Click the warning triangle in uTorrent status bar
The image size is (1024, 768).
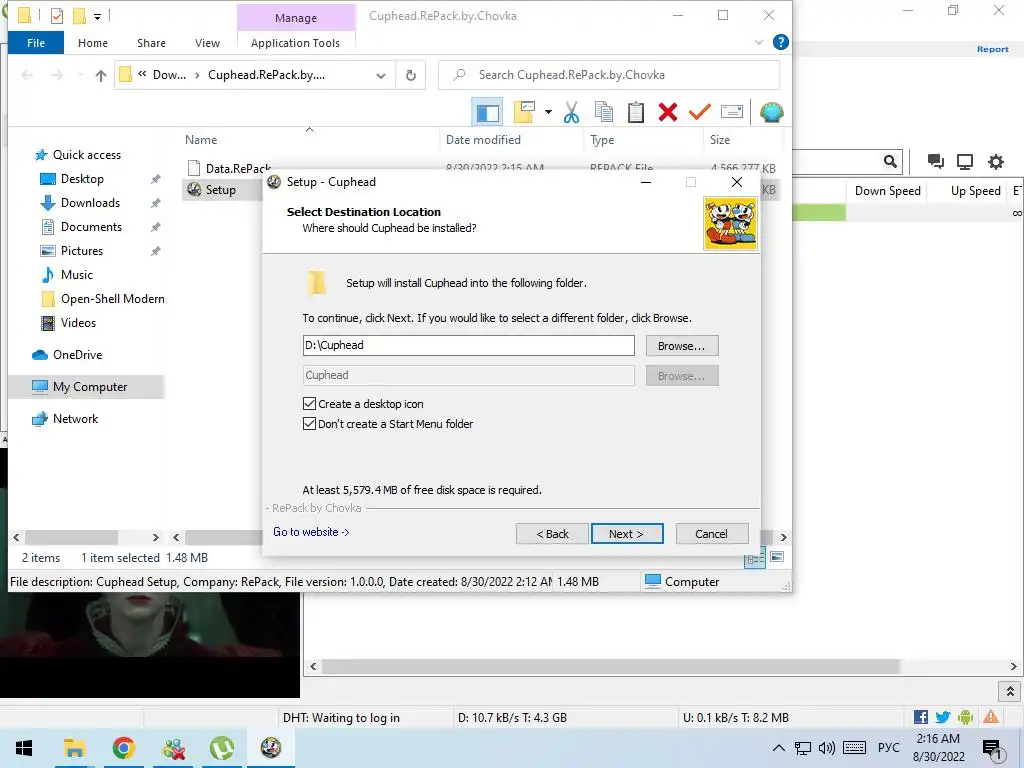[x=991, y=716]
